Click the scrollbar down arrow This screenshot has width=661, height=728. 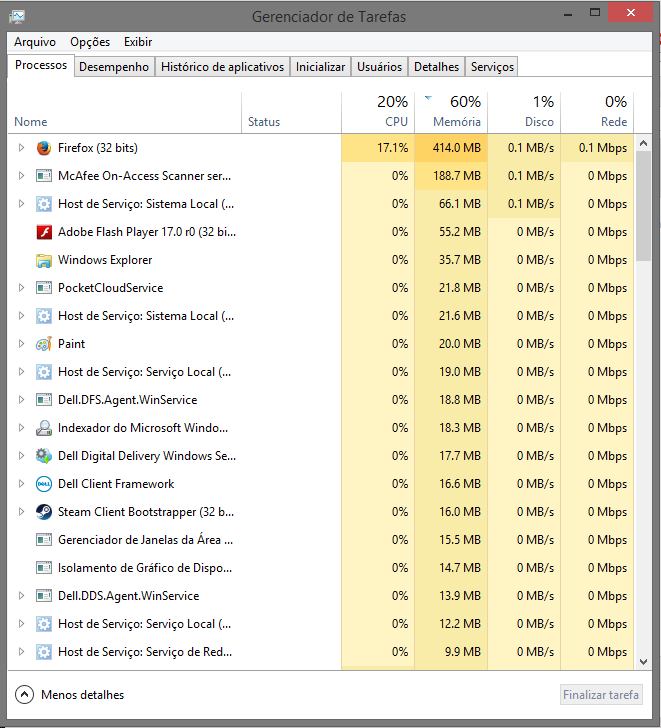tap(643, 662)
